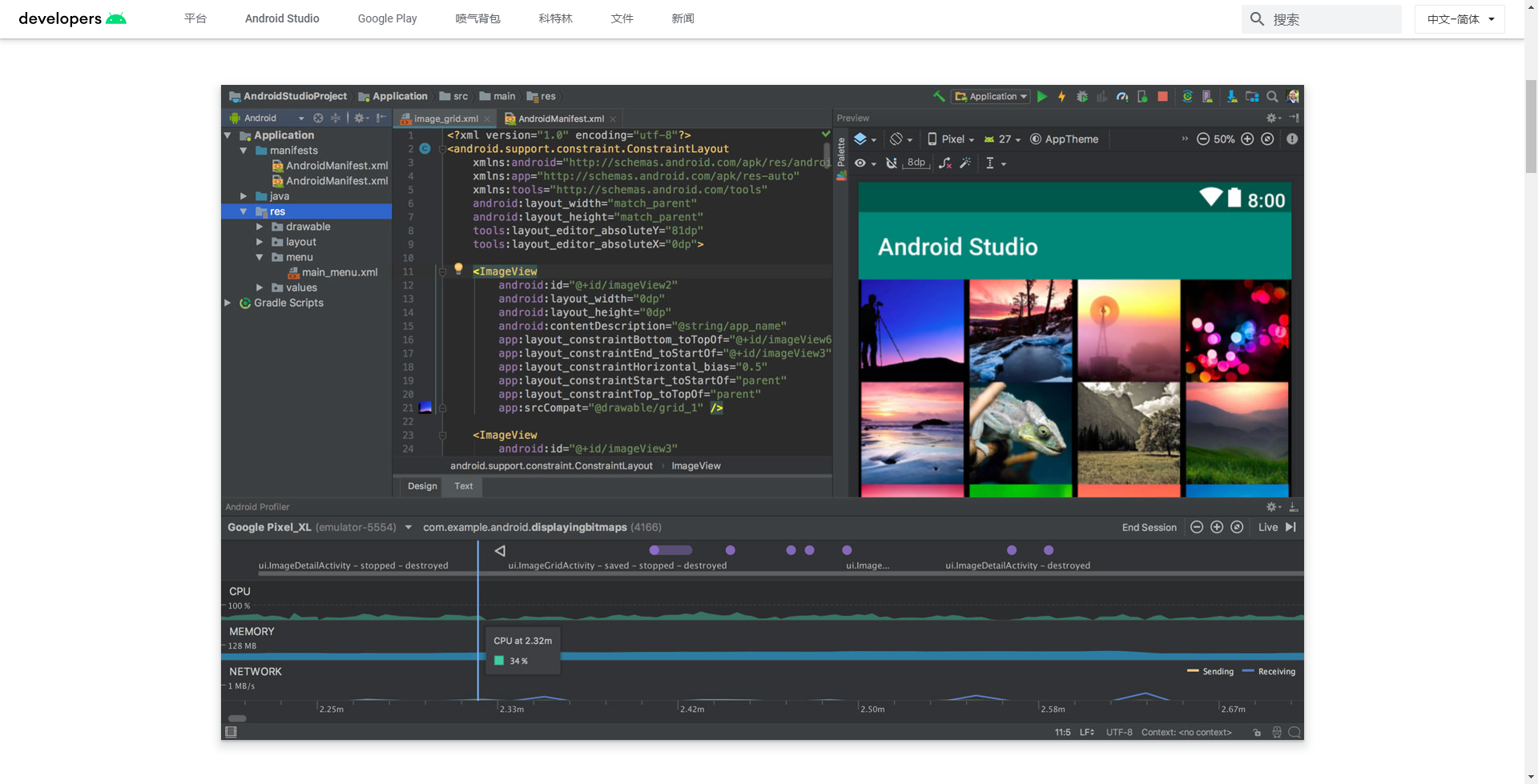
Task: Expand the java folder in project tree
Action: click(244, 196)
